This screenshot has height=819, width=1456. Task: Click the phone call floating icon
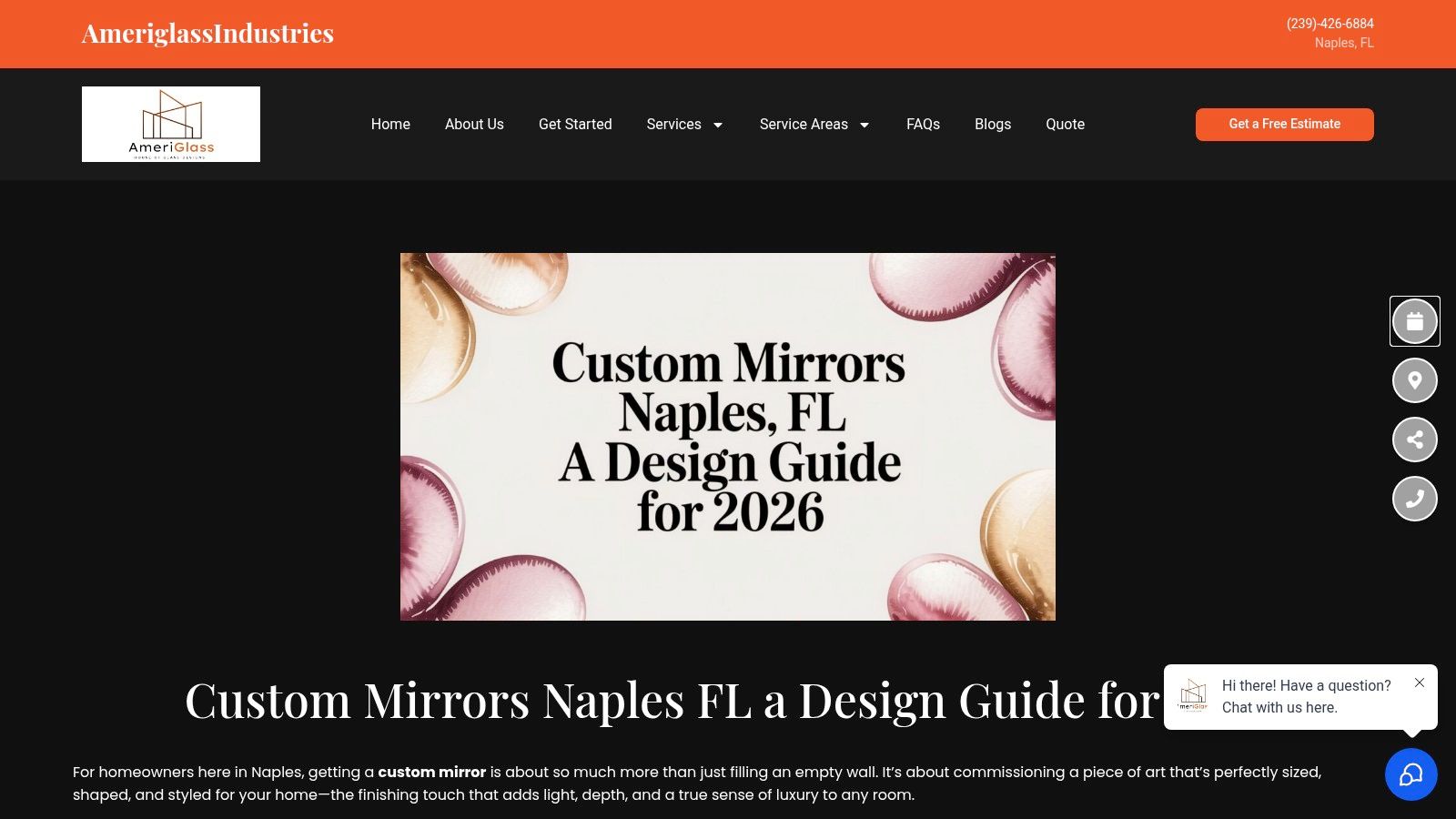tap(1414, 499)
